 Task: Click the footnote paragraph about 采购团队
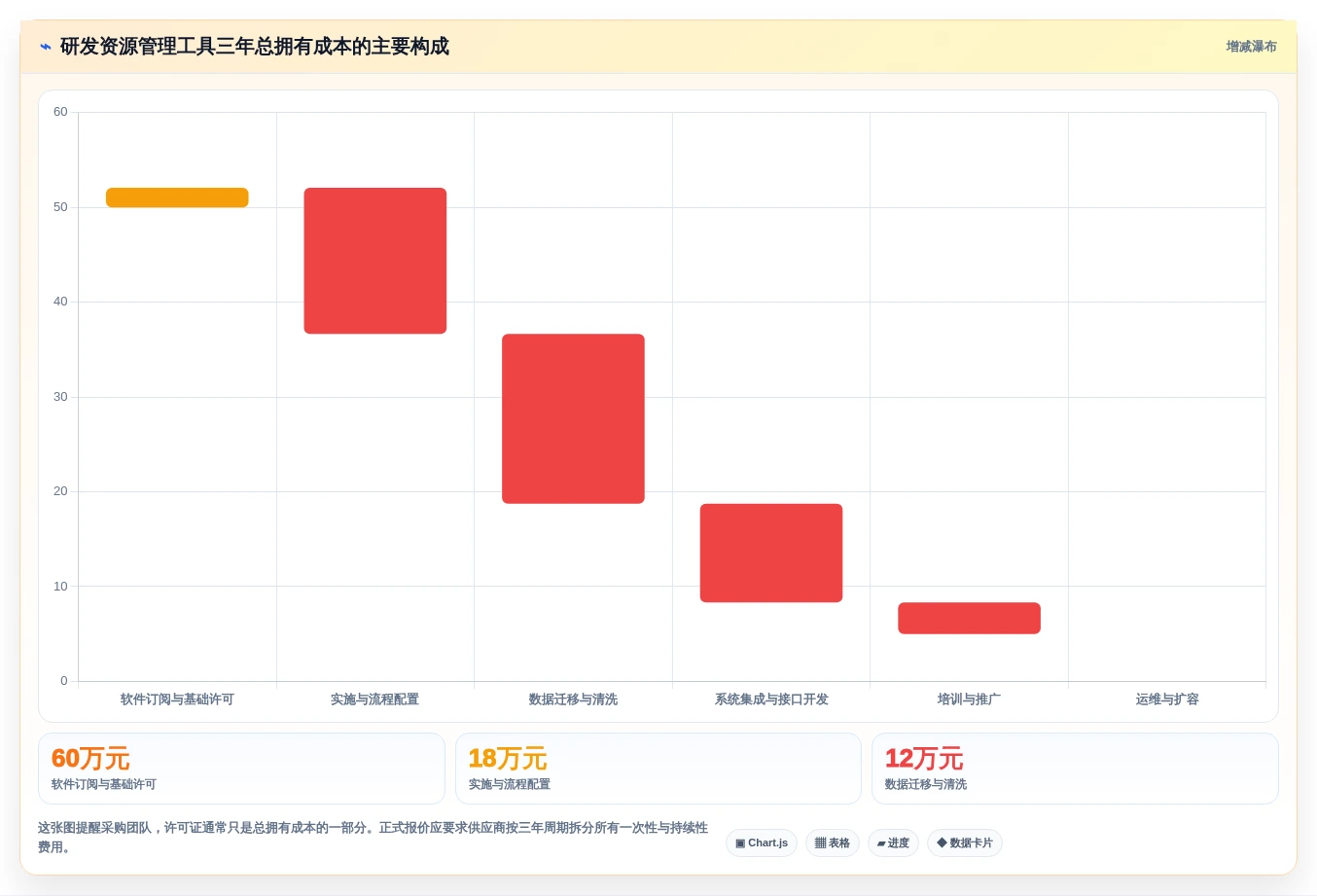tap(374, 838)
